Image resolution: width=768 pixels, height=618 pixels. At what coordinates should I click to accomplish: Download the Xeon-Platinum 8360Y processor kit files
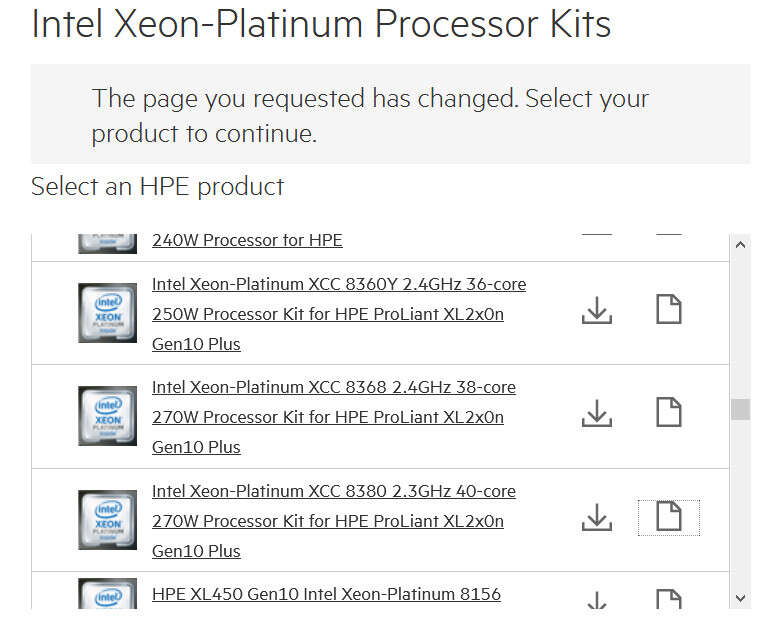pos(597,310)
